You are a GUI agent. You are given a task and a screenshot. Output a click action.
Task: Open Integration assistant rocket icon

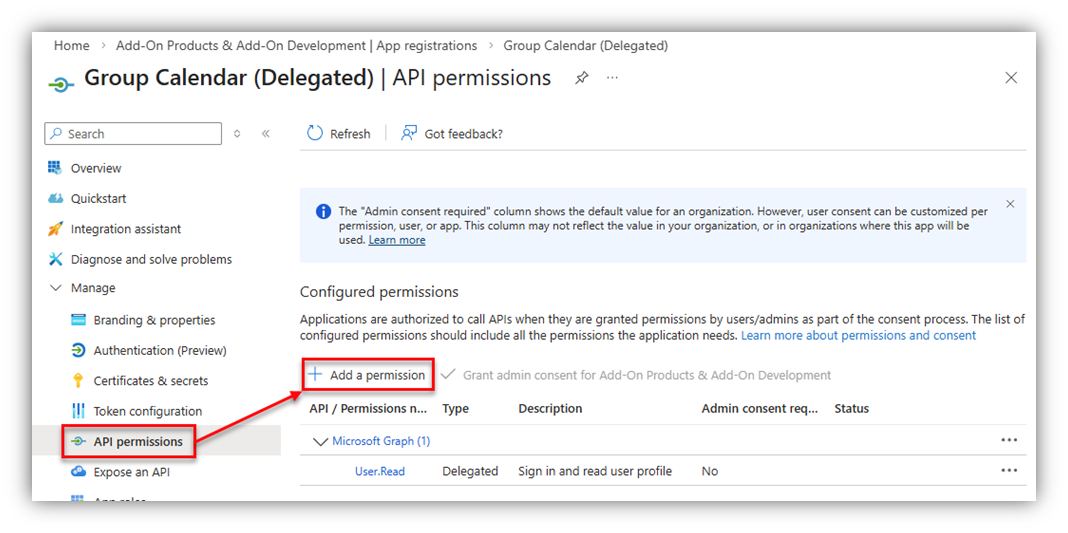tap(55, 229)
